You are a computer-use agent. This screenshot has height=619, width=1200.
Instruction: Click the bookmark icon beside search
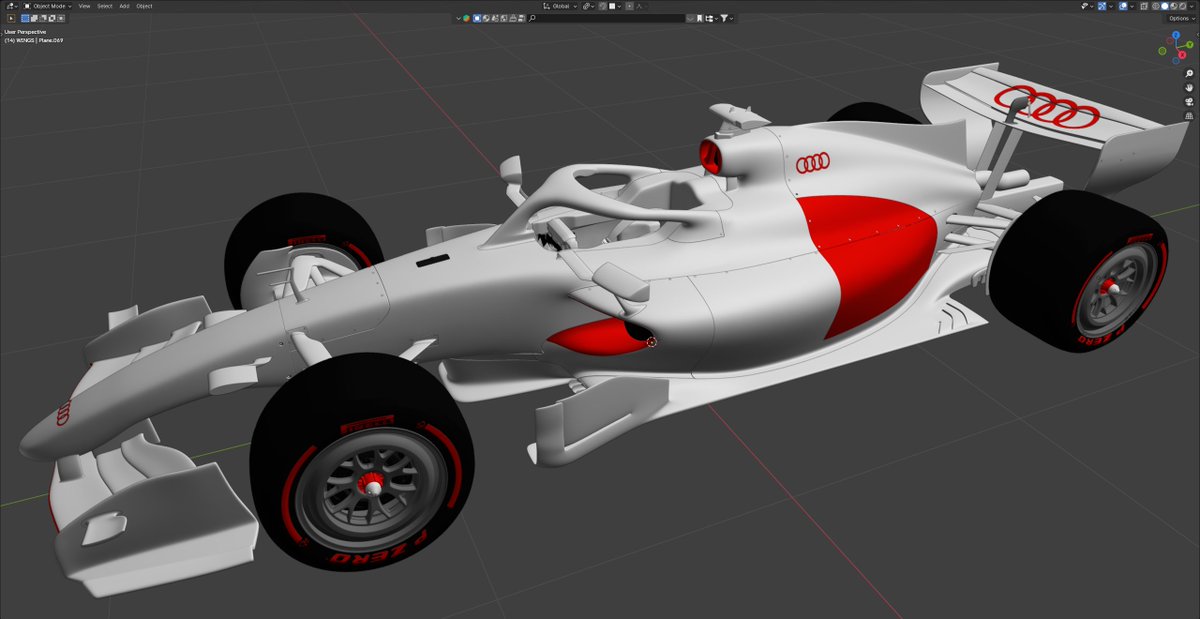699,18
